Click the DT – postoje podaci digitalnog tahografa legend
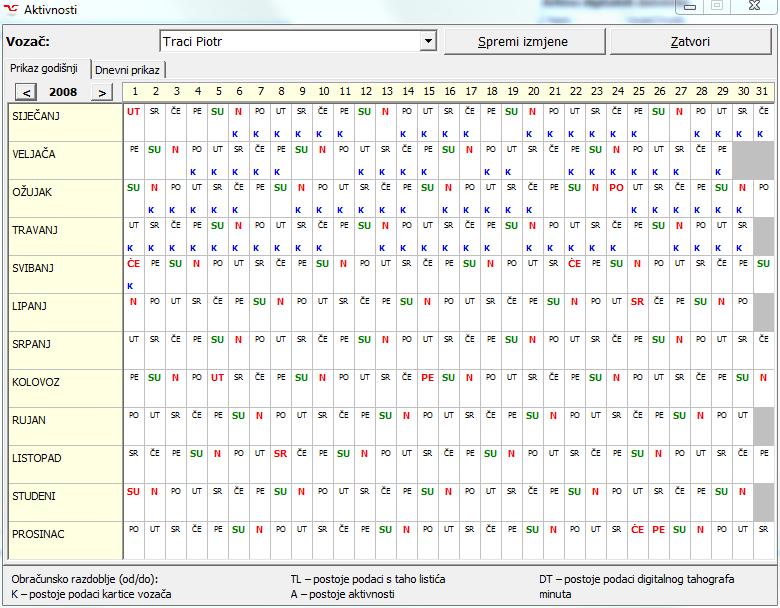 636,579
